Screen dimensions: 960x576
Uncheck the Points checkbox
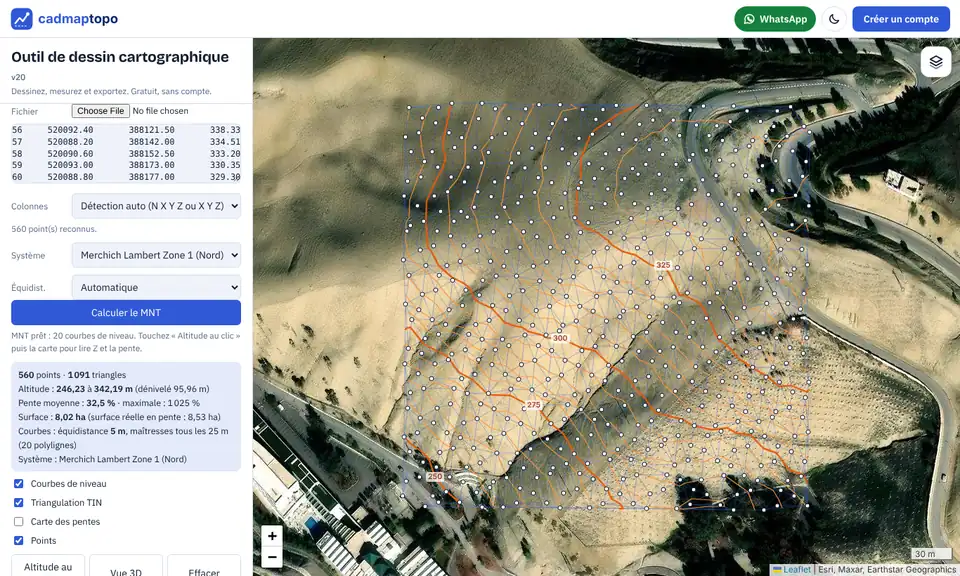pos(19,540)
